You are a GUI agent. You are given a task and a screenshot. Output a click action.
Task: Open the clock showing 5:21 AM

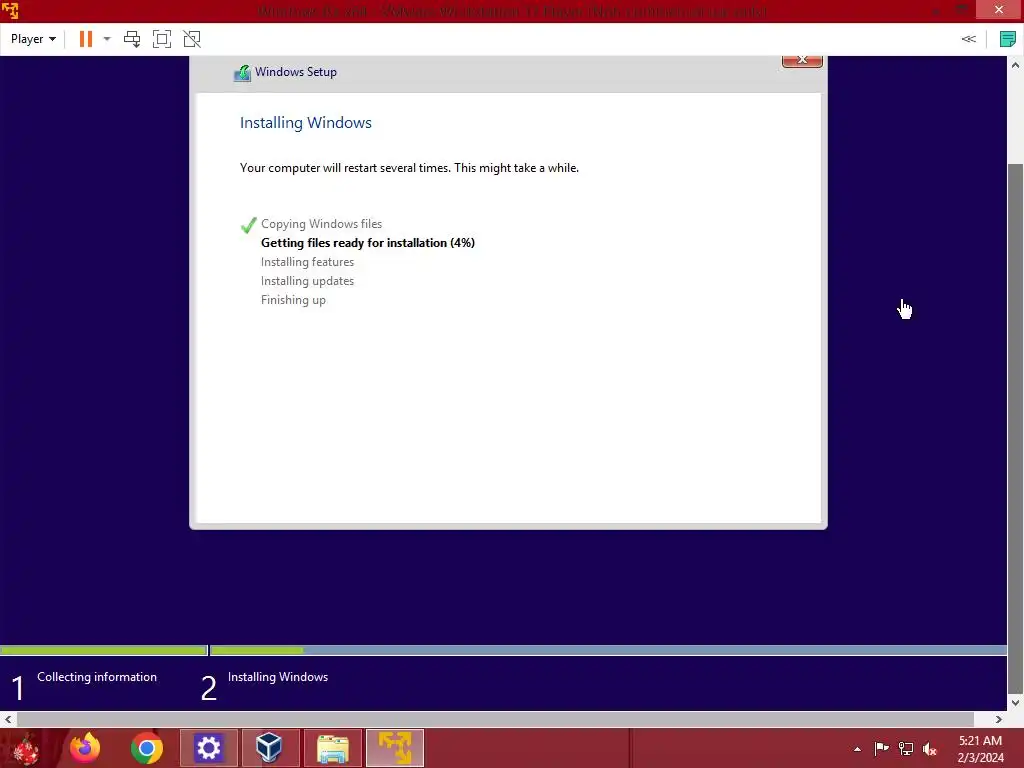pos(980,749)
